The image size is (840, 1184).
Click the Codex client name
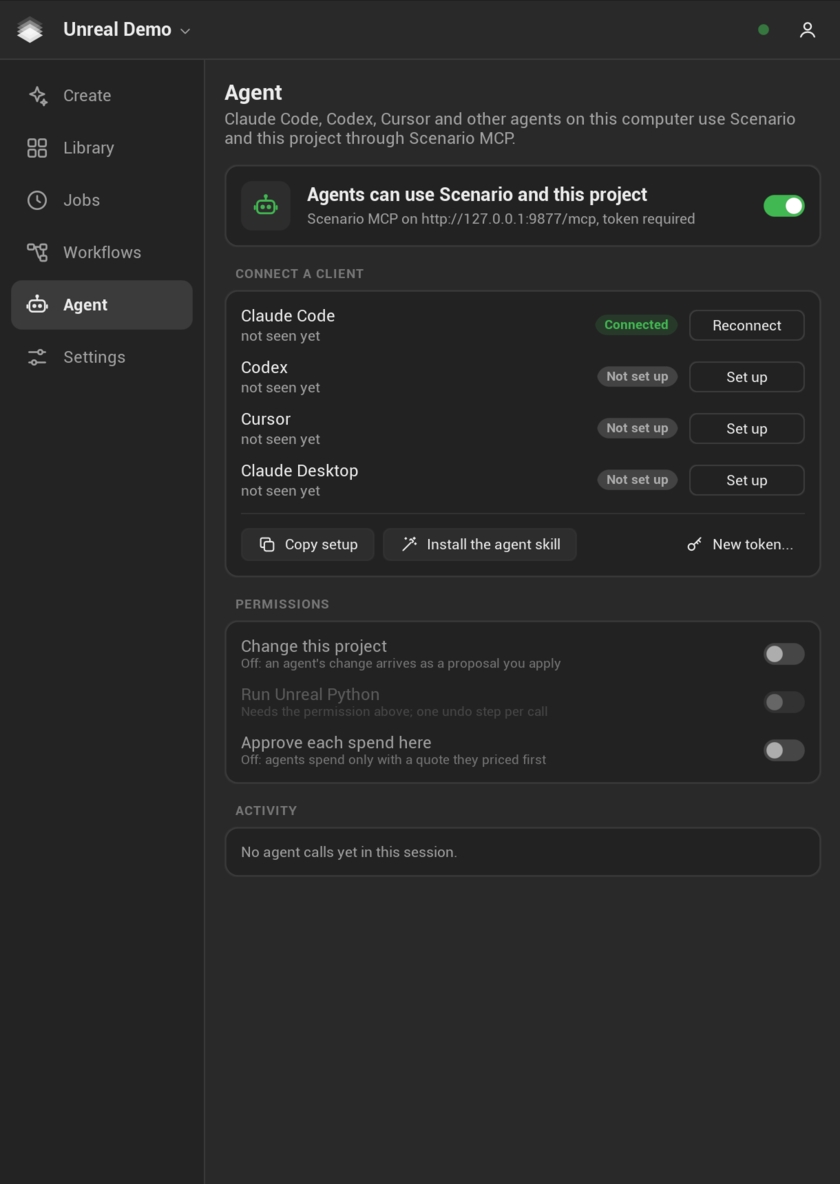pyautogui.click(x=264, y=367)
